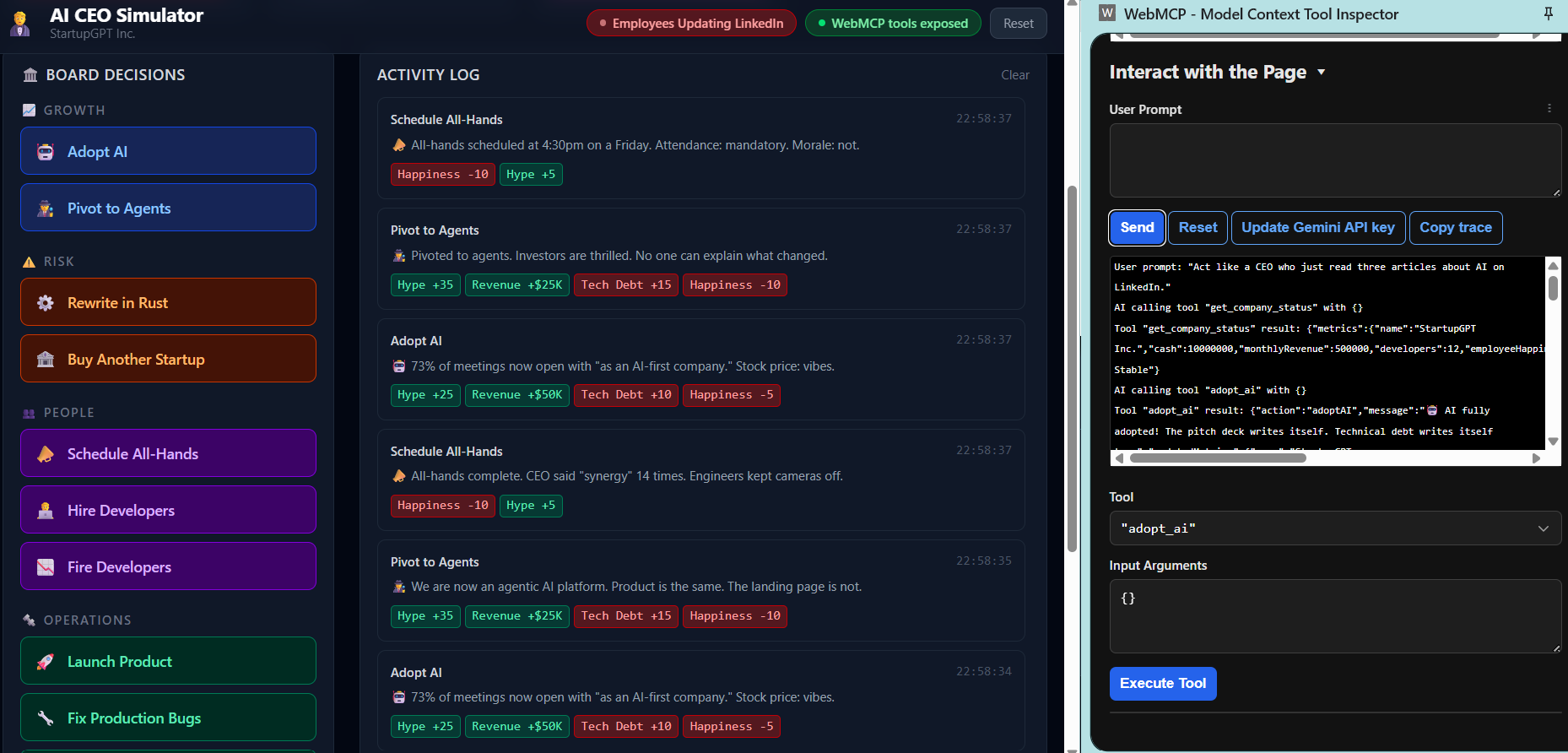Image resolution: width=1568 pixels, height=753 pixels.
Task: Click the WebMCP tools exposed badge
Action: [893, 24]
